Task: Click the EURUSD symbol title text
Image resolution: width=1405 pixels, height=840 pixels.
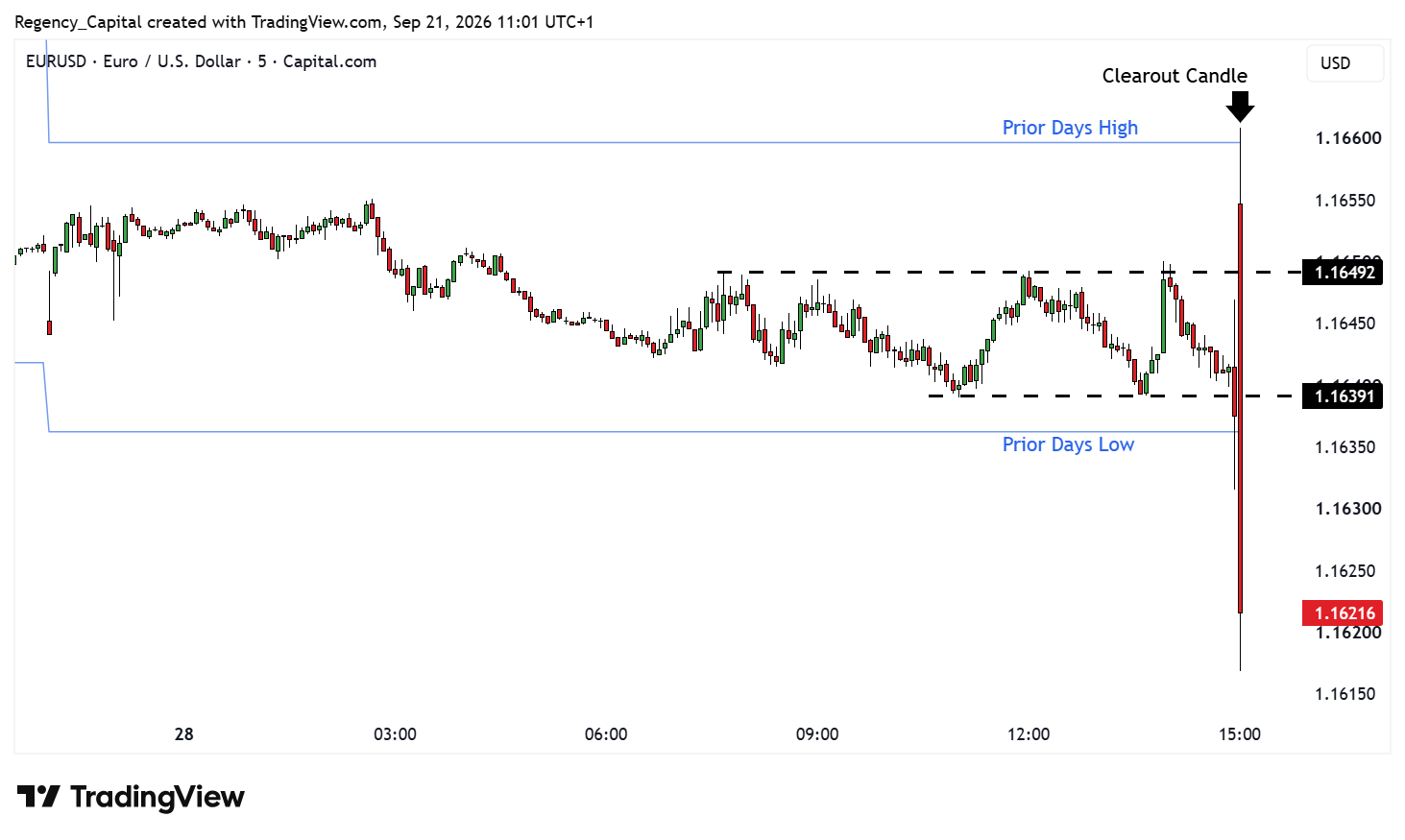Action: 201,61
